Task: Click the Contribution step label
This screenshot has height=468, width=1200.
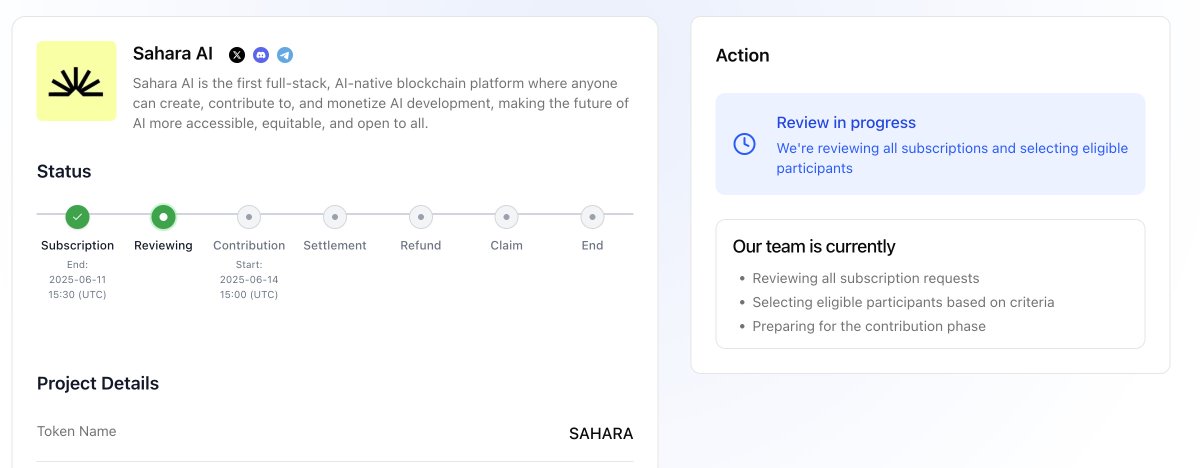Action: click(249, 245)
